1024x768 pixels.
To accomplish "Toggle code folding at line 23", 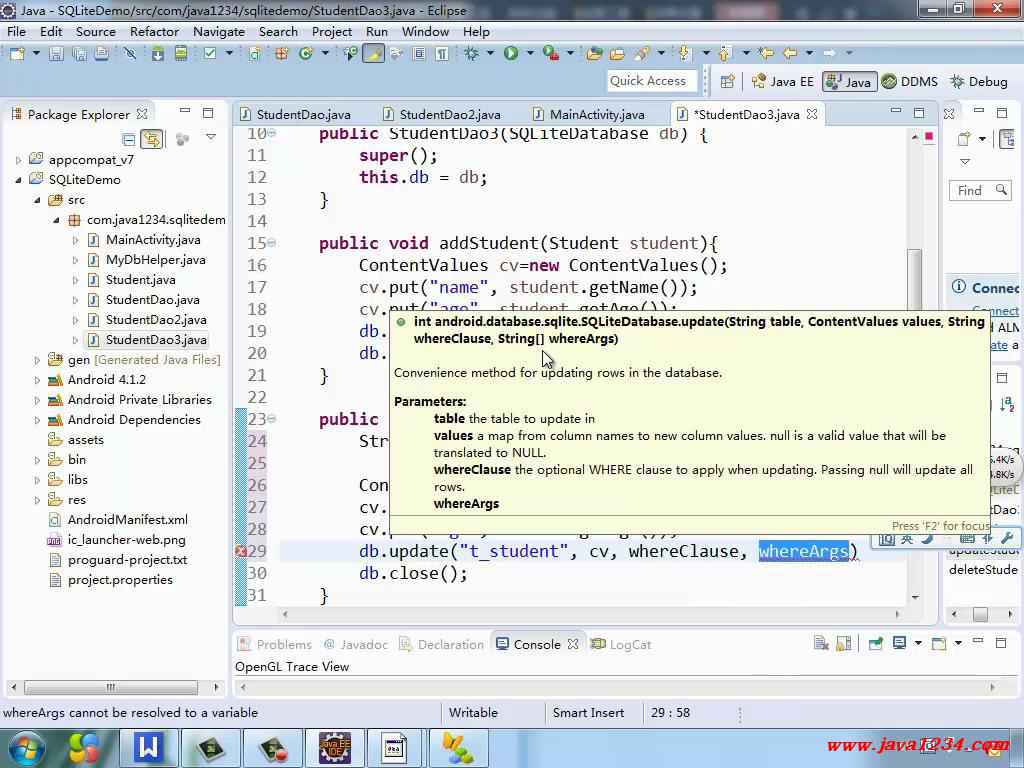I will point(272,419).
